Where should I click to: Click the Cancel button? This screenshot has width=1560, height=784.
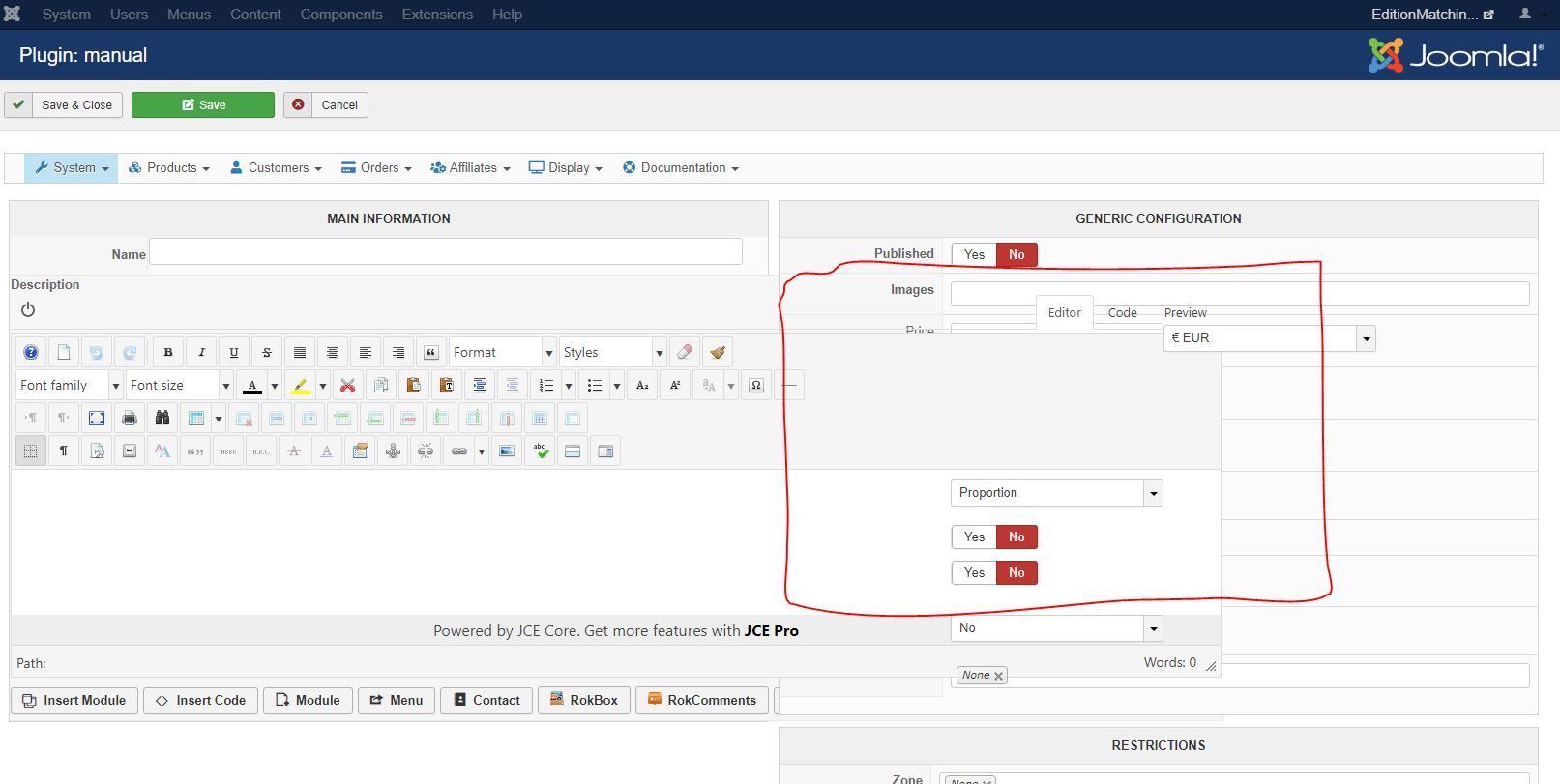326,104
